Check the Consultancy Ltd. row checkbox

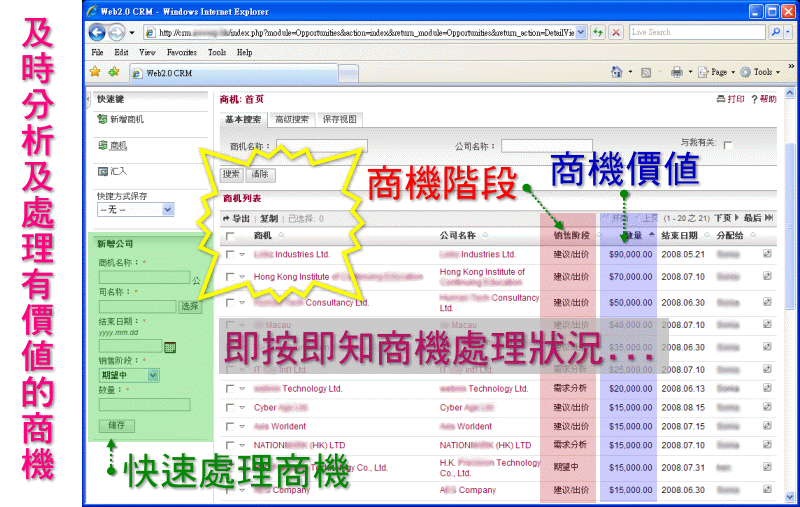coord(230,302)
